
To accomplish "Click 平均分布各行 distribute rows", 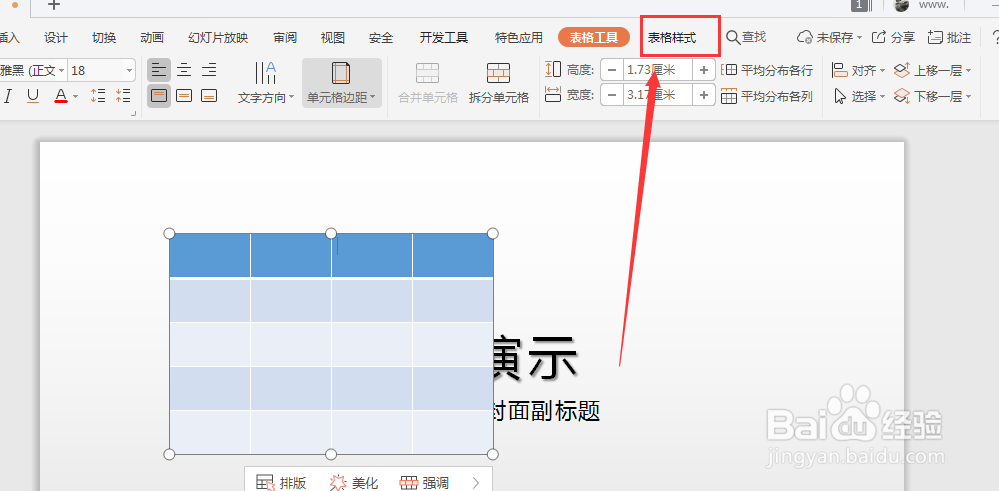I will click(767, 70).
